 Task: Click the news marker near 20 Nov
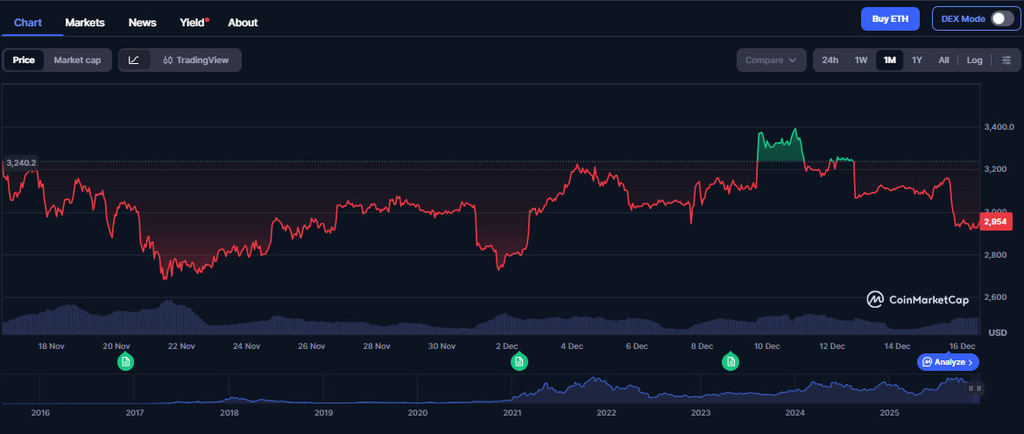(x=125, y=361)
